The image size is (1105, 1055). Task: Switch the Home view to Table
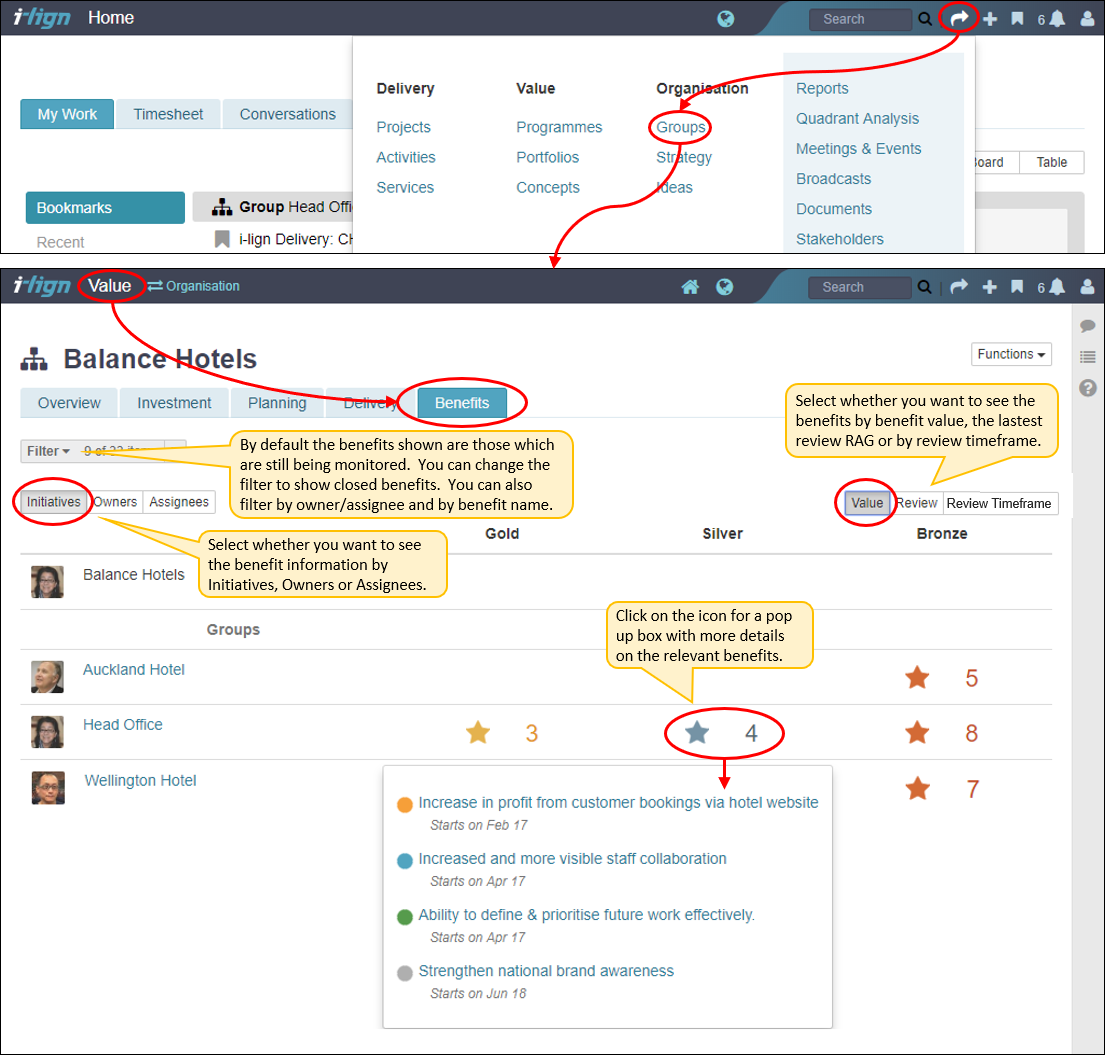(1051, 162)
